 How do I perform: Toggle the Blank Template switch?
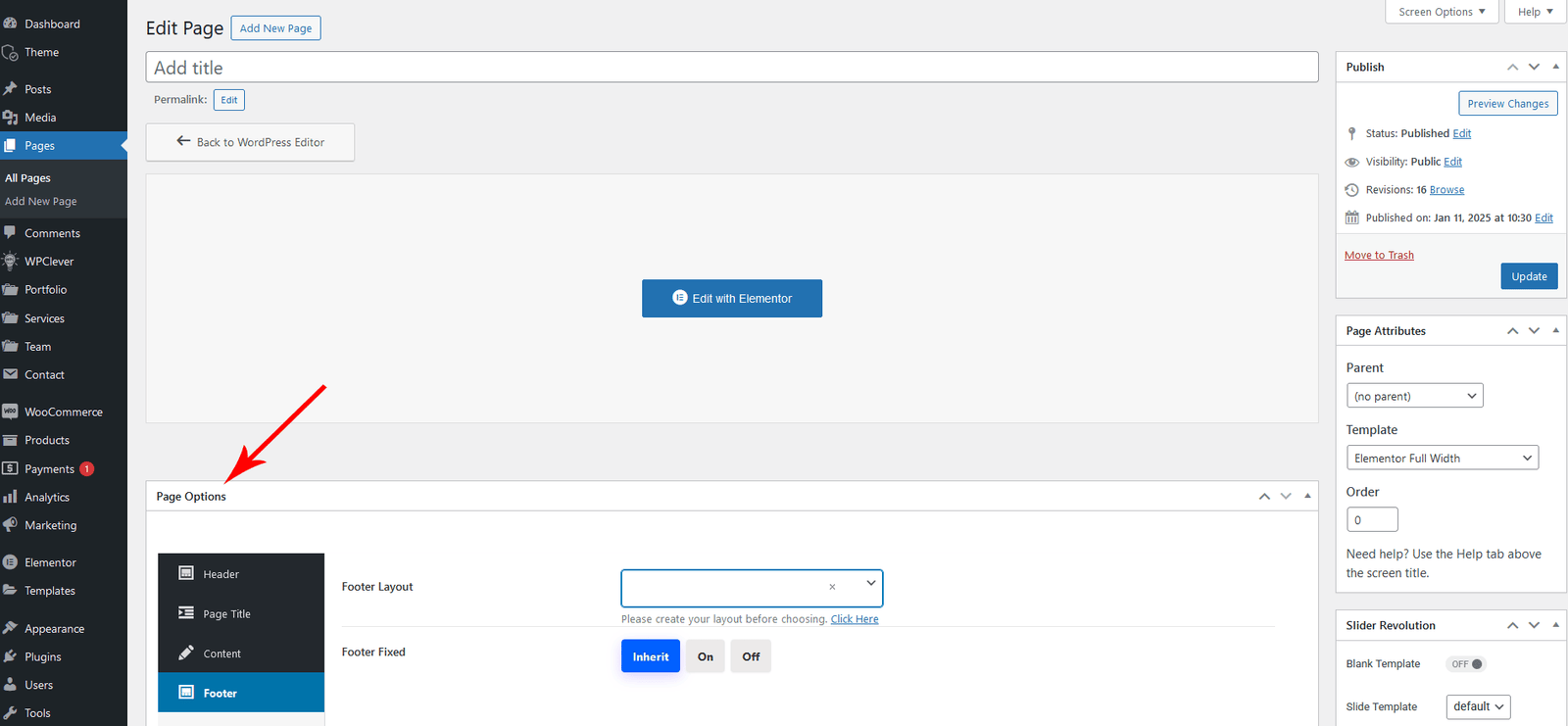(x=1466, y=664)
